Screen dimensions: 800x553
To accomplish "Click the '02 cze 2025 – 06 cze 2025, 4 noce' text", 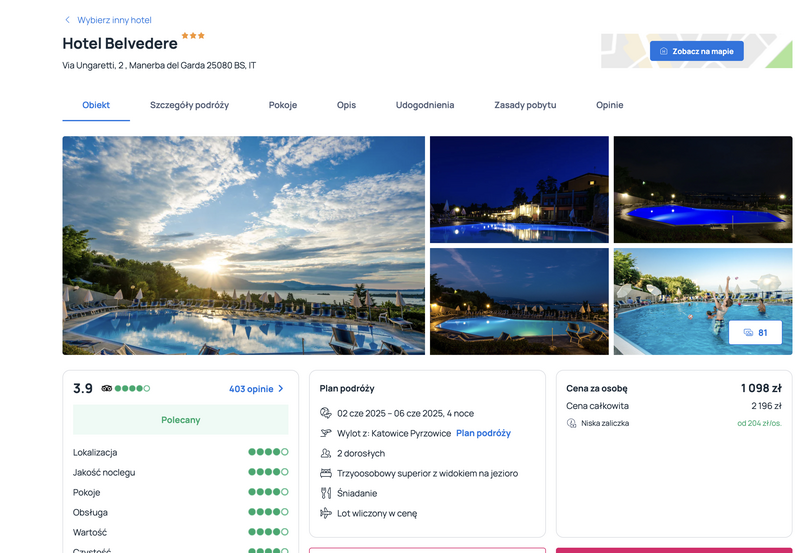I will [x=406, y=413].
